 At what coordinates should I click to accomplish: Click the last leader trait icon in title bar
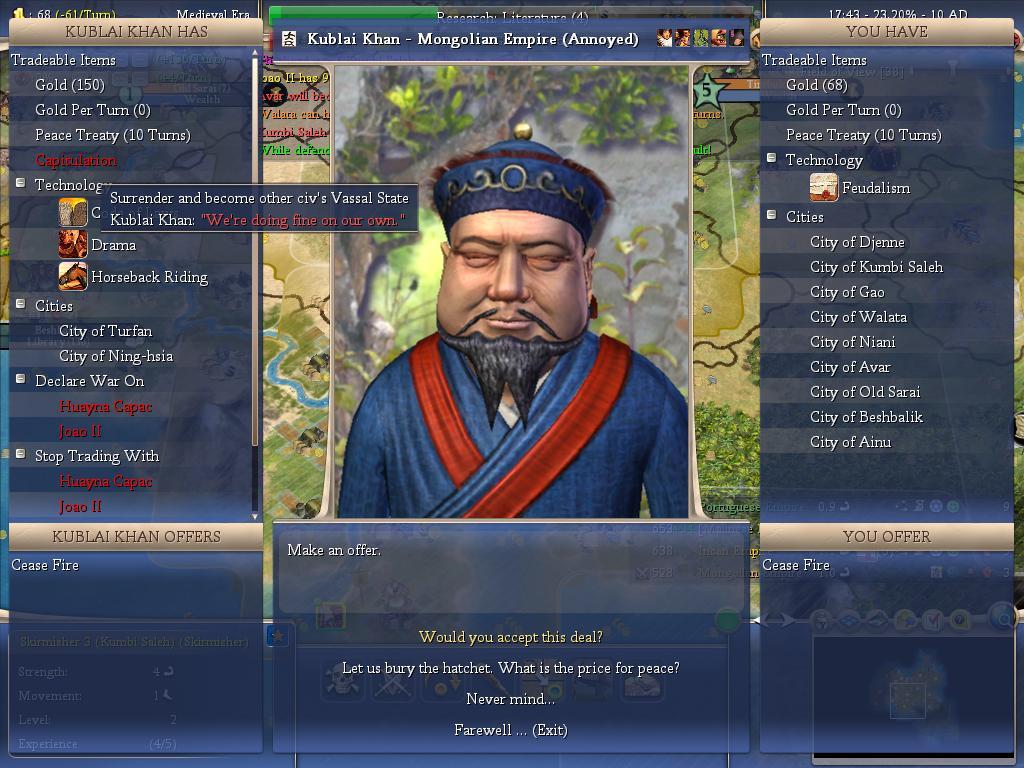pyautogui.click(x=737, y=38)
